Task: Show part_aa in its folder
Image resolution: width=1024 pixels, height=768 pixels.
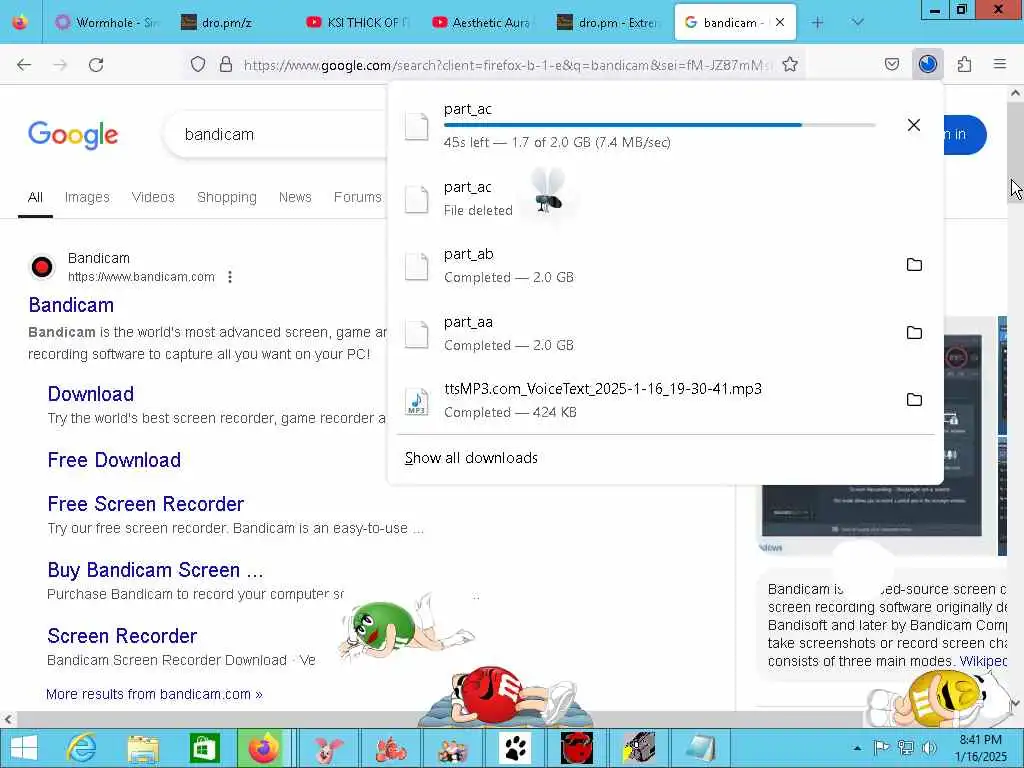Action: tap(914, 332)
